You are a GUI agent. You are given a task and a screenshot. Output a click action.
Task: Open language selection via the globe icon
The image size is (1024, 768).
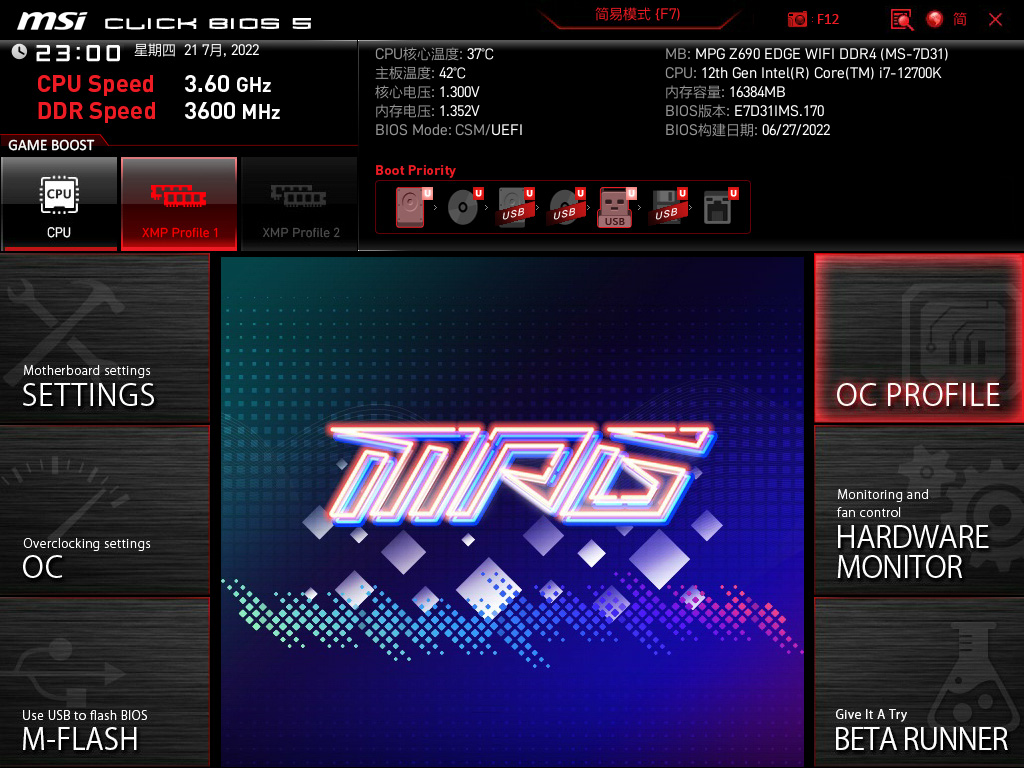[935, 20]
